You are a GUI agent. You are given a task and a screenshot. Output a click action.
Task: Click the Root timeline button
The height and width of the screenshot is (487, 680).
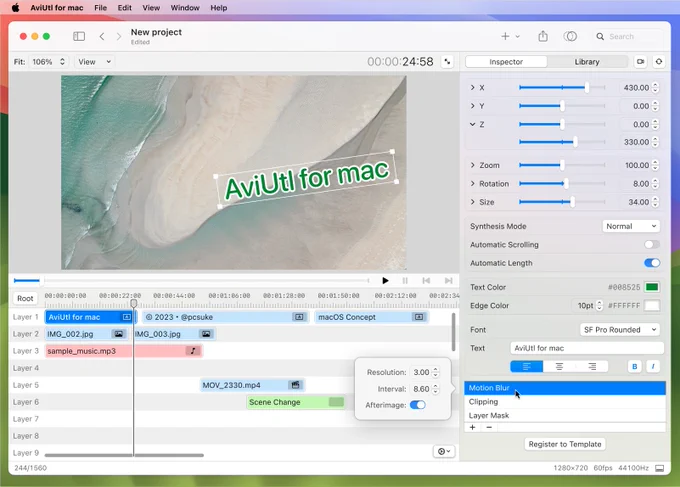(25, 298)
